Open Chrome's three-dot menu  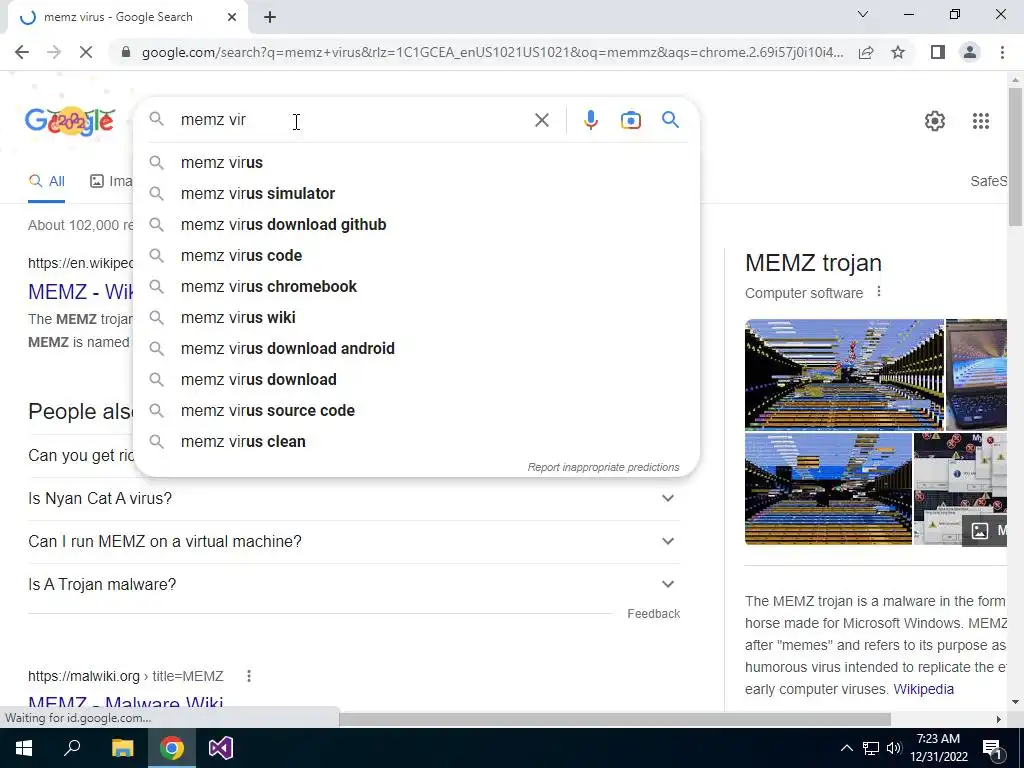tap(1002, 52)
